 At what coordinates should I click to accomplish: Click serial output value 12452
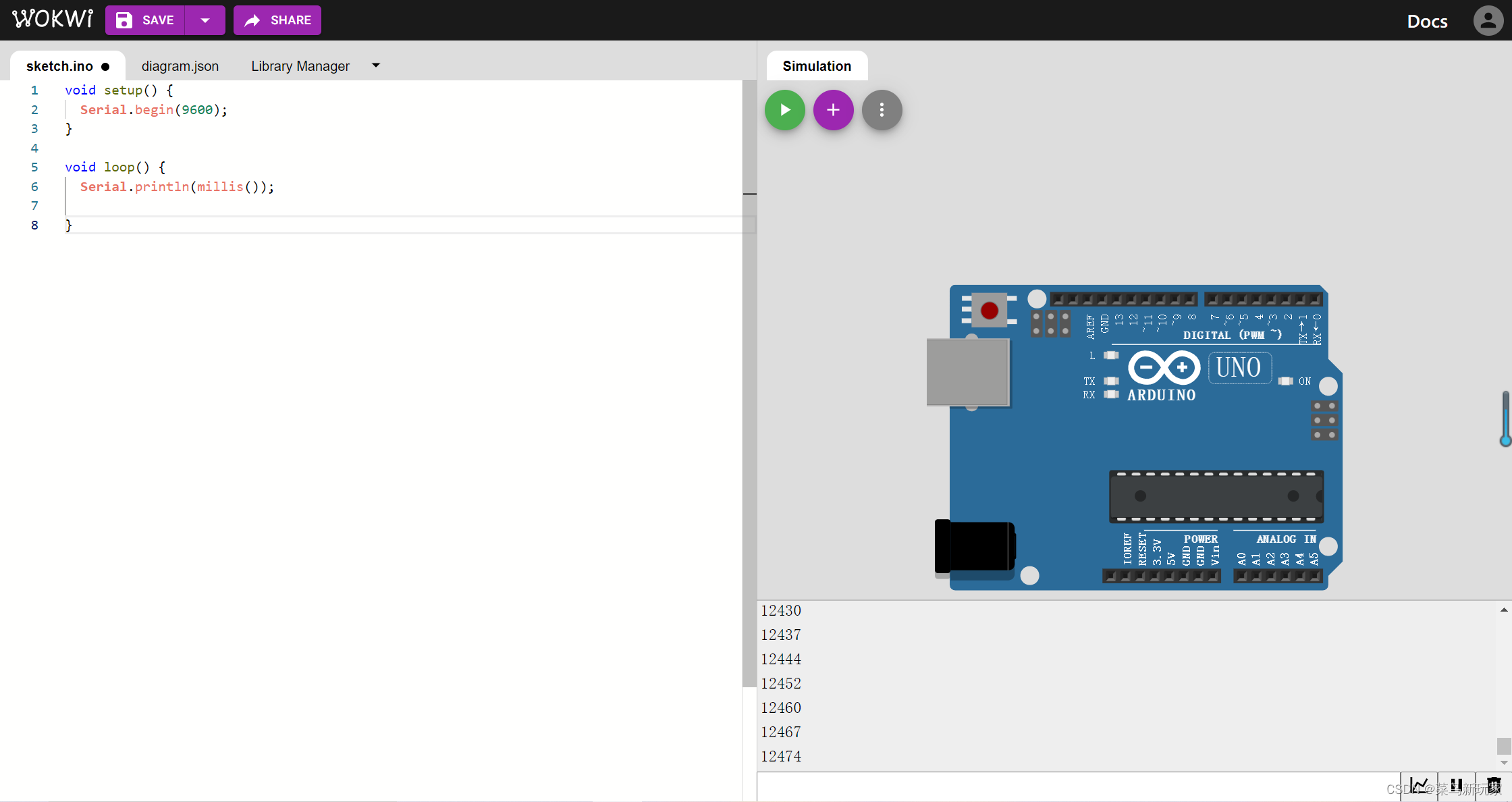pyautogui.click(x=781, y=683)
